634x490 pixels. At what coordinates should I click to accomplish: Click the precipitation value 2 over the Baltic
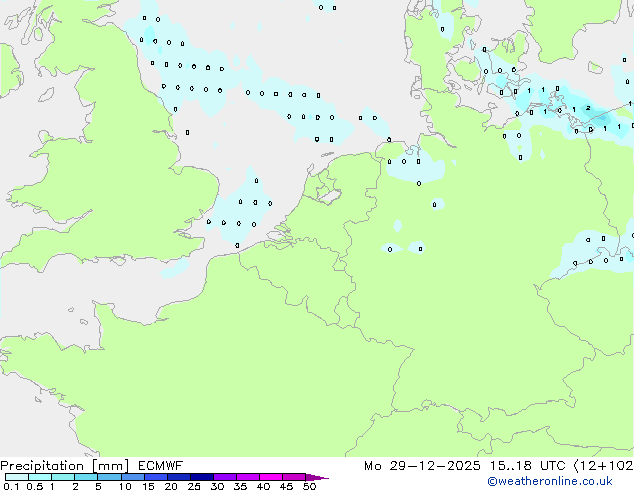pyautogui.click(x=587, y=108)
